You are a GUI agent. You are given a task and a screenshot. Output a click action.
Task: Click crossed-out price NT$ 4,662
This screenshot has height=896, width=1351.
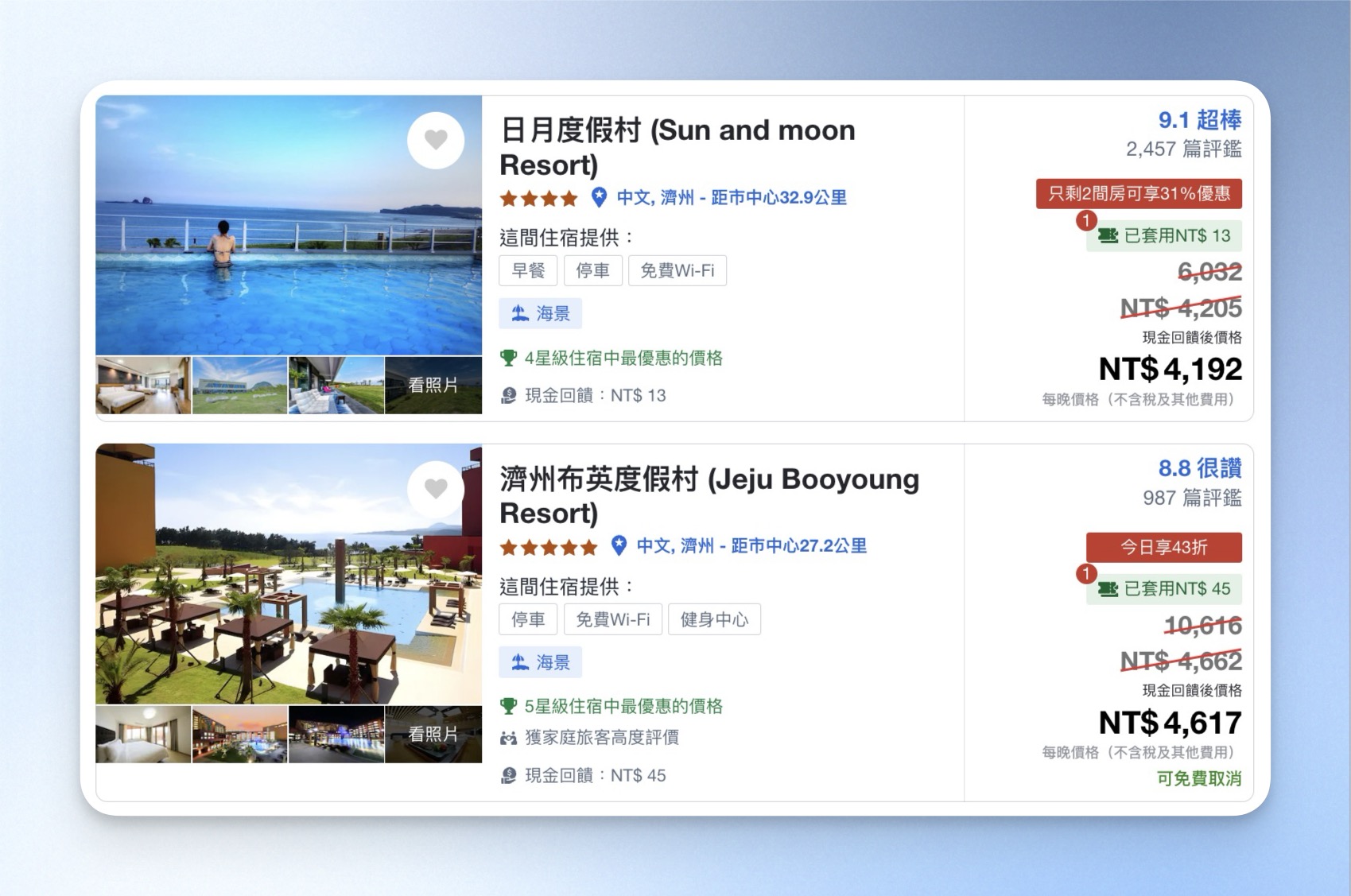[1181, 661]
